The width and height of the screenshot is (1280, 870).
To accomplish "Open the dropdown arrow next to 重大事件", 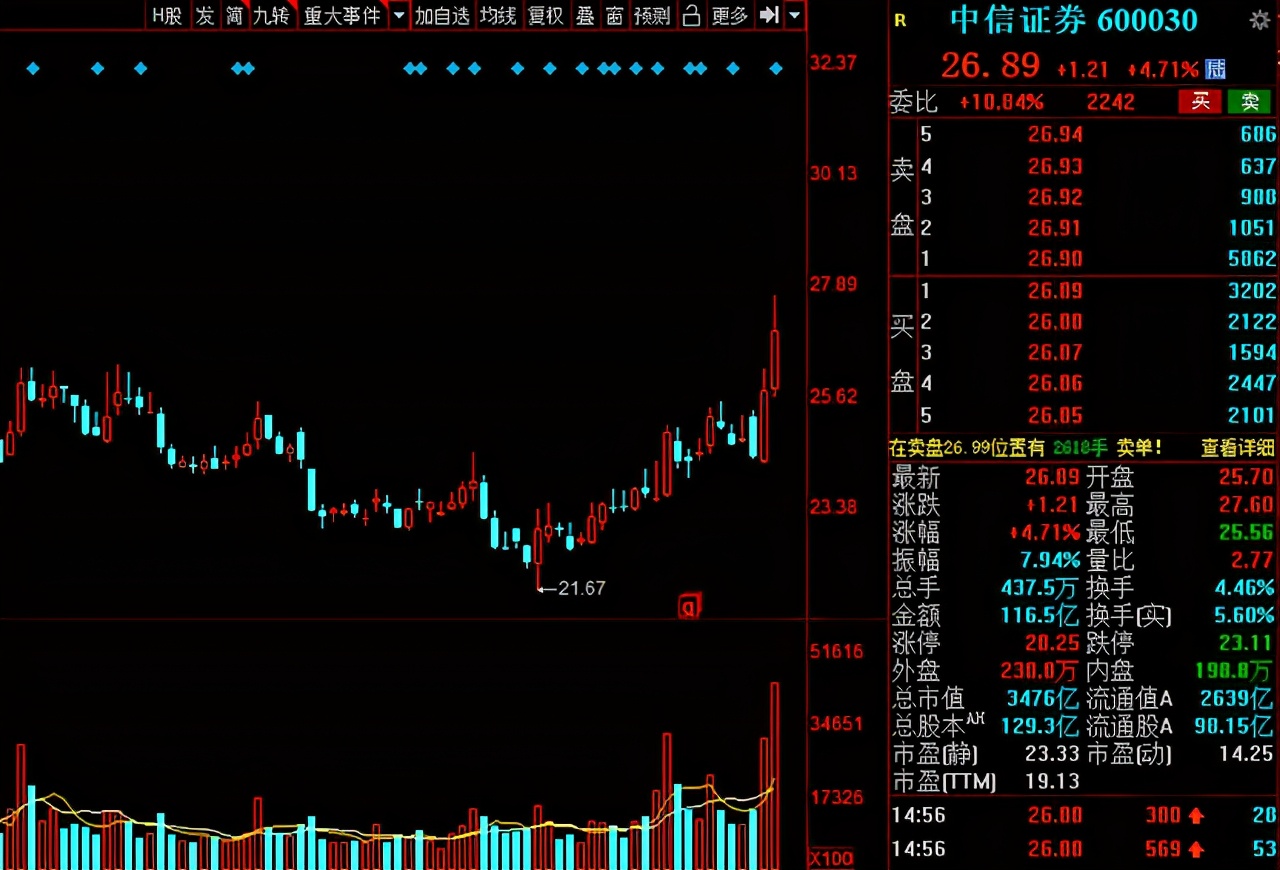I will tap(398, 17).
